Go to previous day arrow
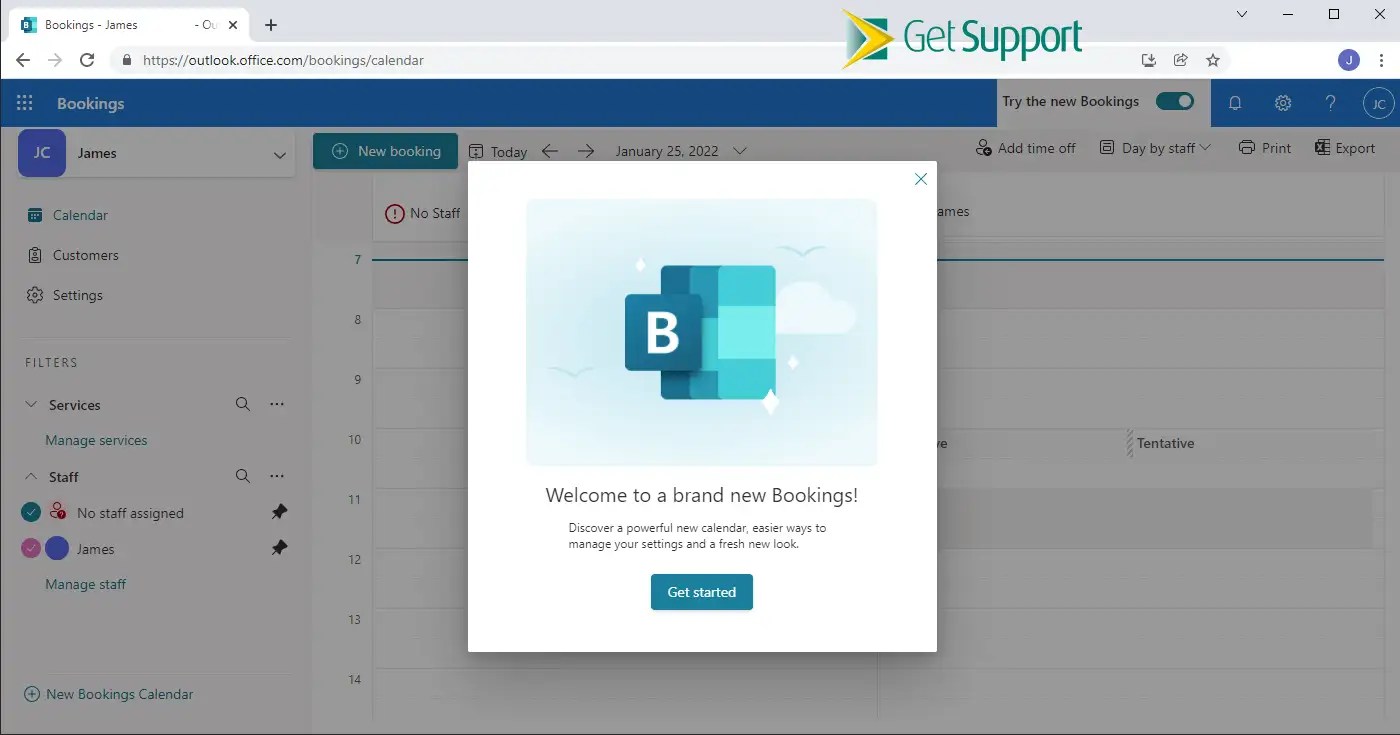Screen dimensions: 1400x735 pos(550,151)
